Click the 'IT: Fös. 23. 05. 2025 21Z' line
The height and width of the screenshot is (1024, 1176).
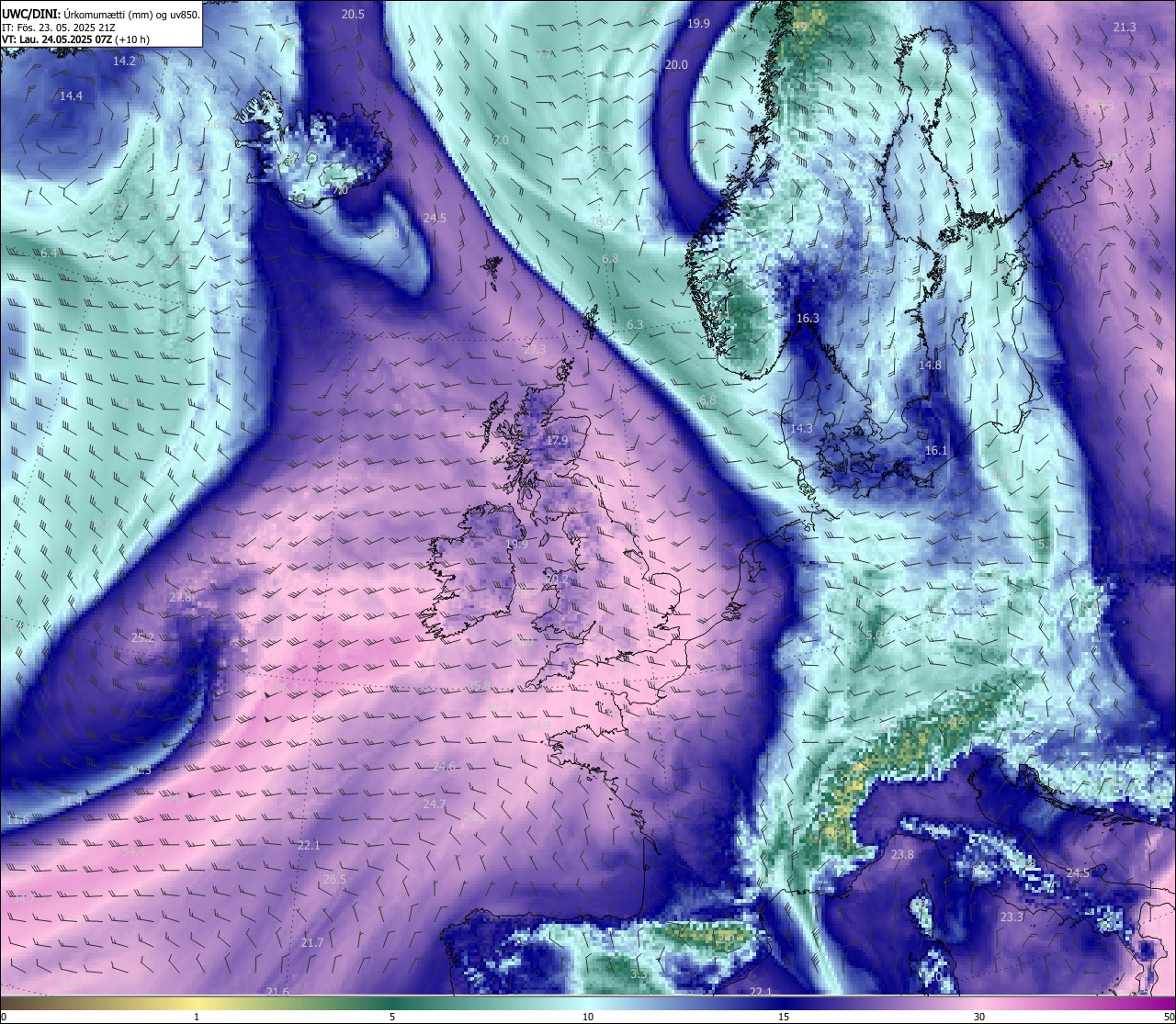[x=58, y=28]
